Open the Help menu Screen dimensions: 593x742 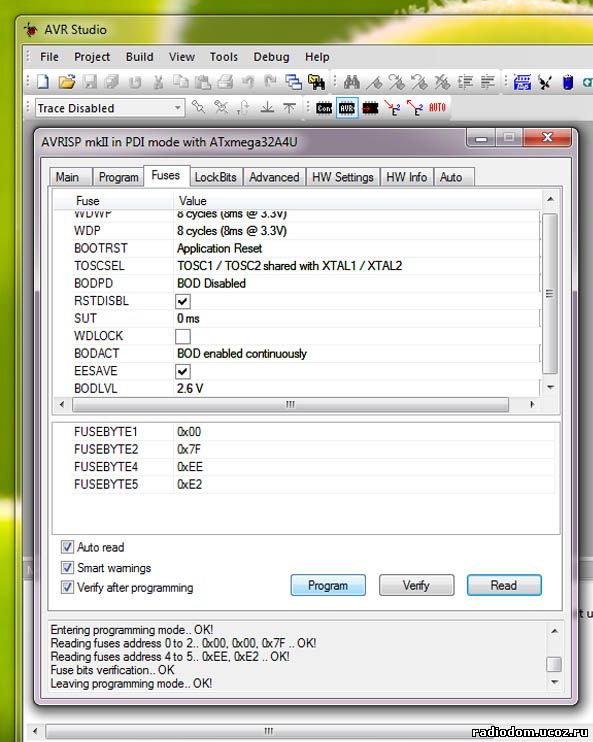point(317,57)
